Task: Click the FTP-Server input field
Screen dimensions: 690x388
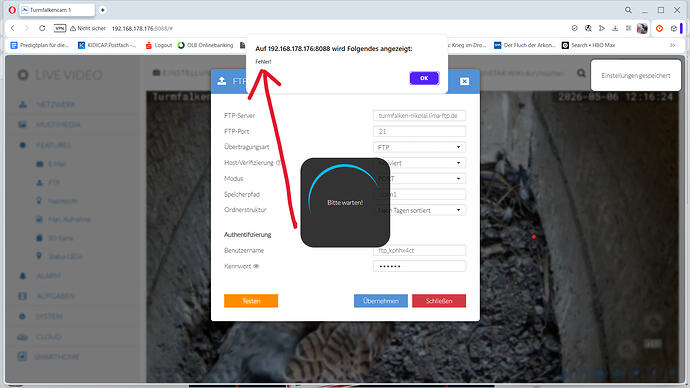Action: 419,116
